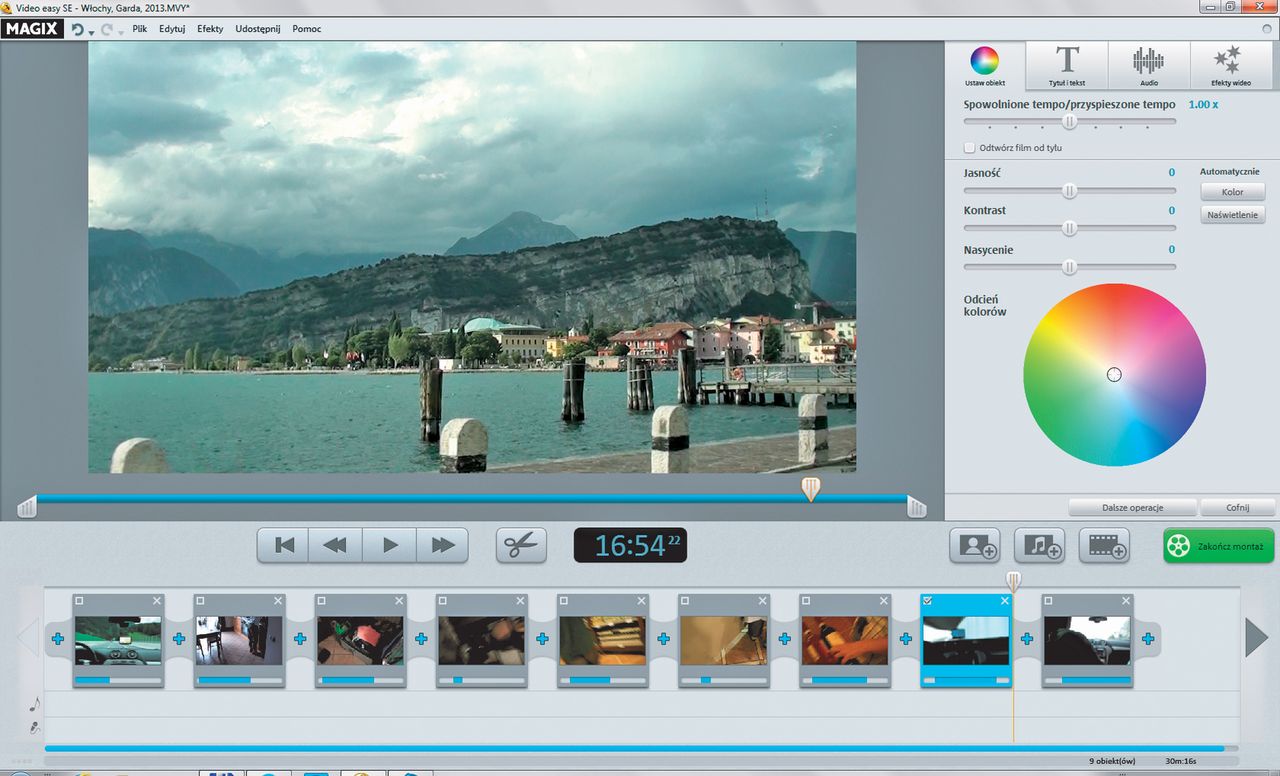The height and width of the screenshot is (776, 1280).
Task: Click the Nasycenie slider handle
Action: [x=1070, y=267]
